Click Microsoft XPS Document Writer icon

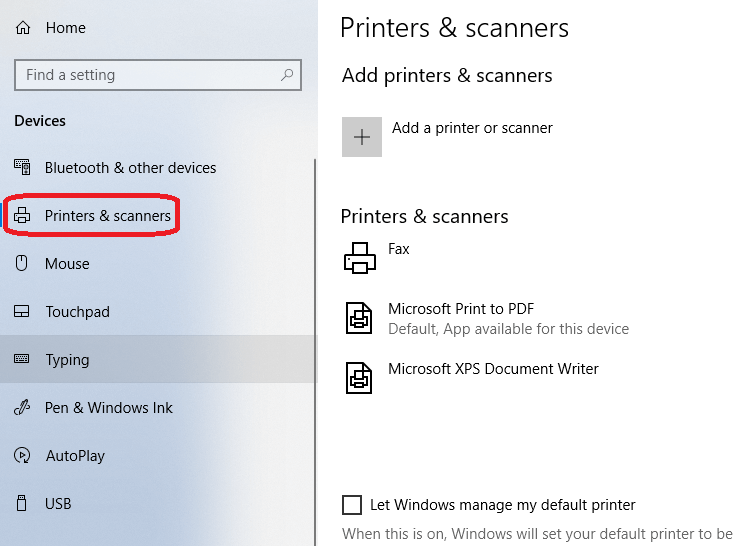359,378
